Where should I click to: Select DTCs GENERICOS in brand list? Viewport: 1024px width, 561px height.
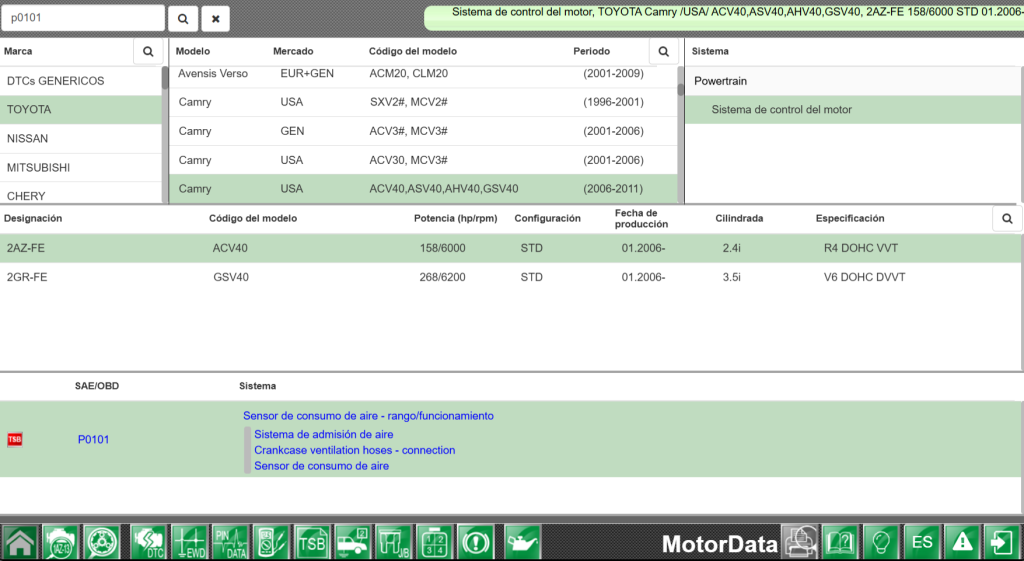[x=80, y=81]
